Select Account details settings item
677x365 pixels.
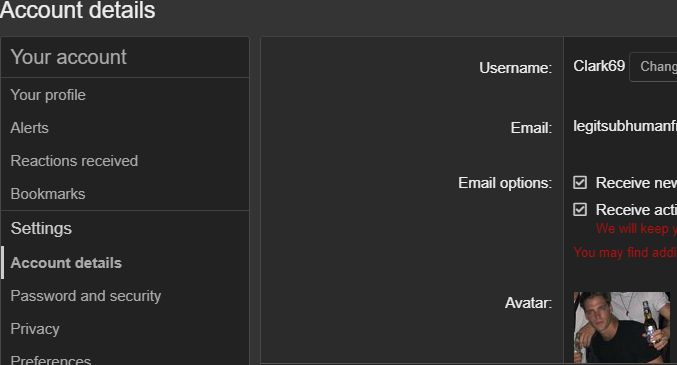pos(66,263)
